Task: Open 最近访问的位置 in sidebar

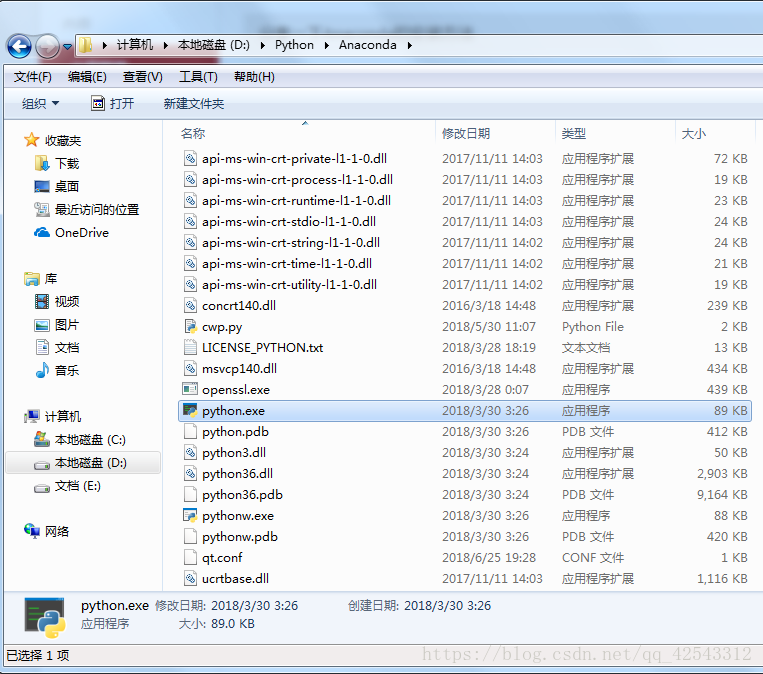Action: [x=87, y=210]
